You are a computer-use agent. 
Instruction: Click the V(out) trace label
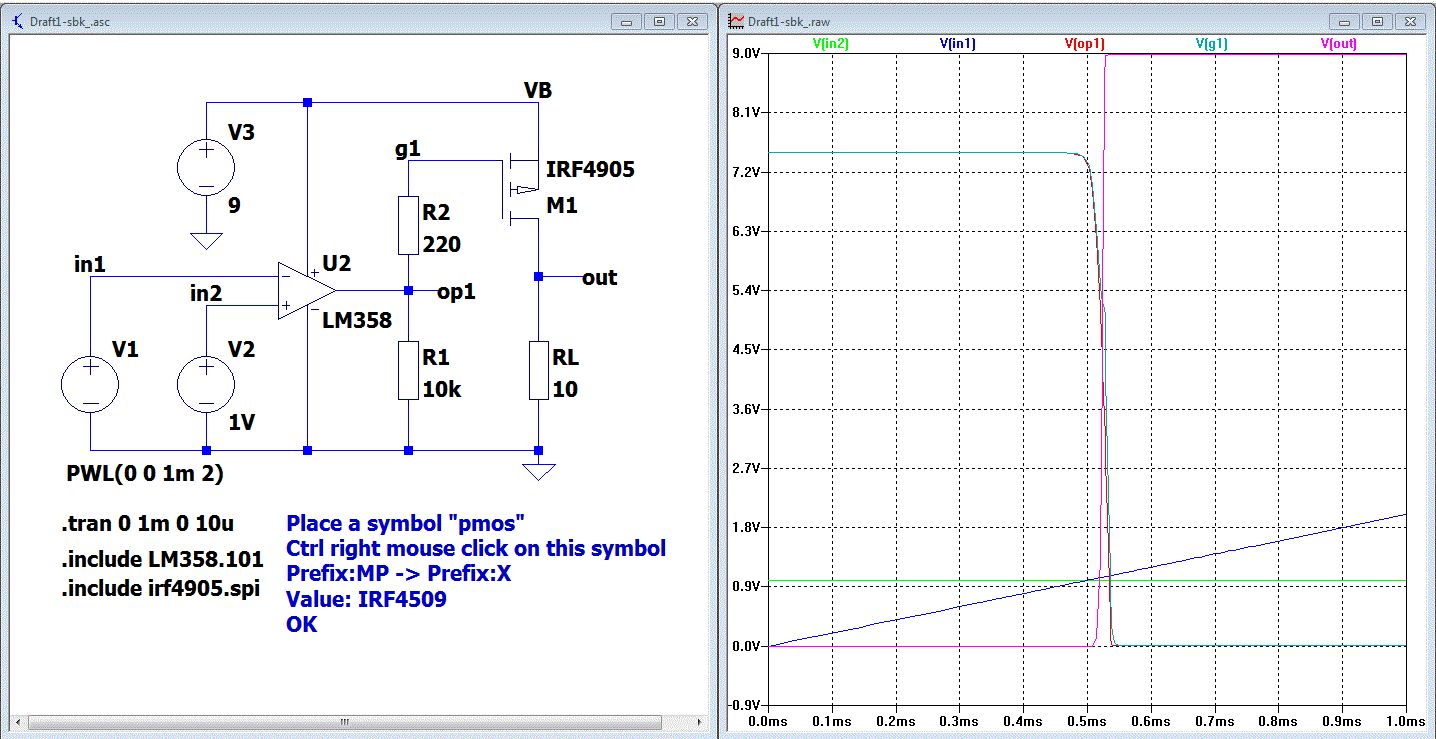(1340, 44)
